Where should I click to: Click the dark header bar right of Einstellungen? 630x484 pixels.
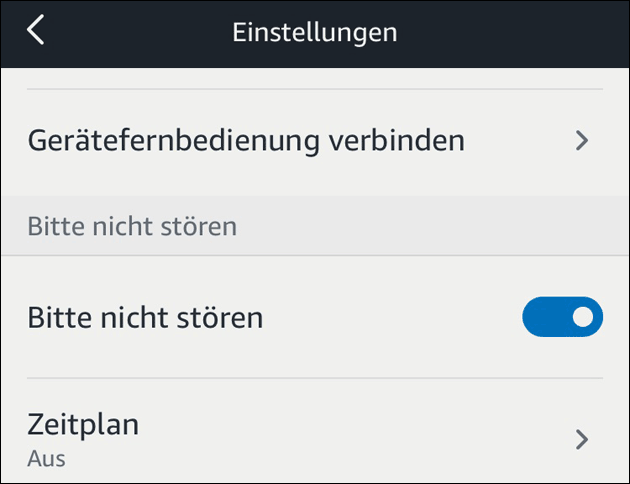[510, 32]
